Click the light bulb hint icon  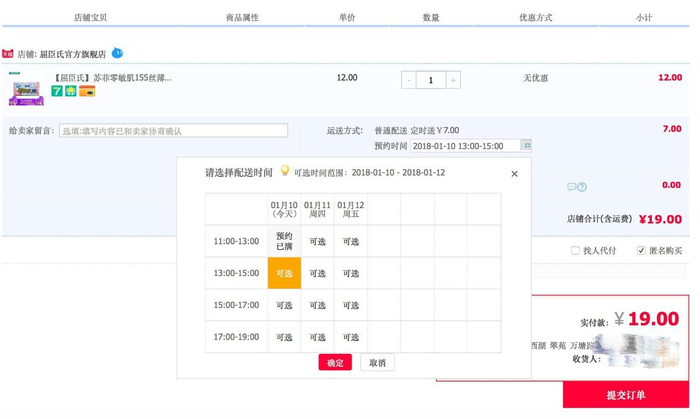[284, 170]
